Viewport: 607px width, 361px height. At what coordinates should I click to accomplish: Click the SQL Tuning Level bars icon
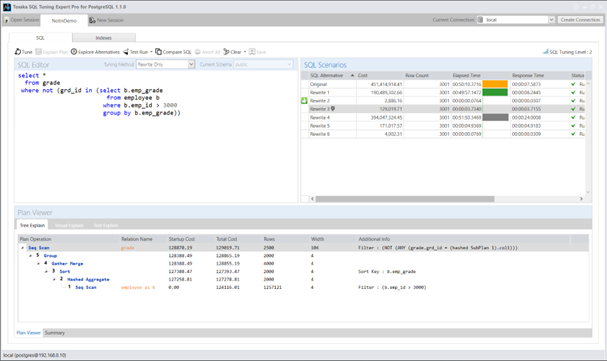545,51
